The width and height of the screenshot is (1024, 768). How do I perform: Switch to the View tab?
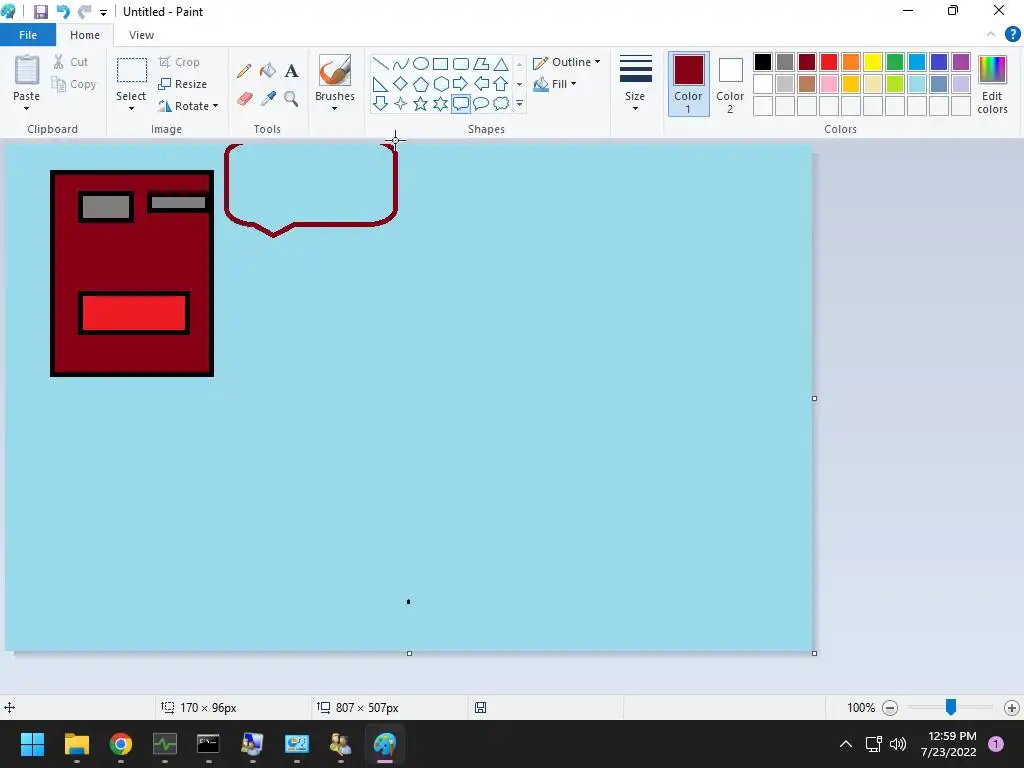pos(141,35)
